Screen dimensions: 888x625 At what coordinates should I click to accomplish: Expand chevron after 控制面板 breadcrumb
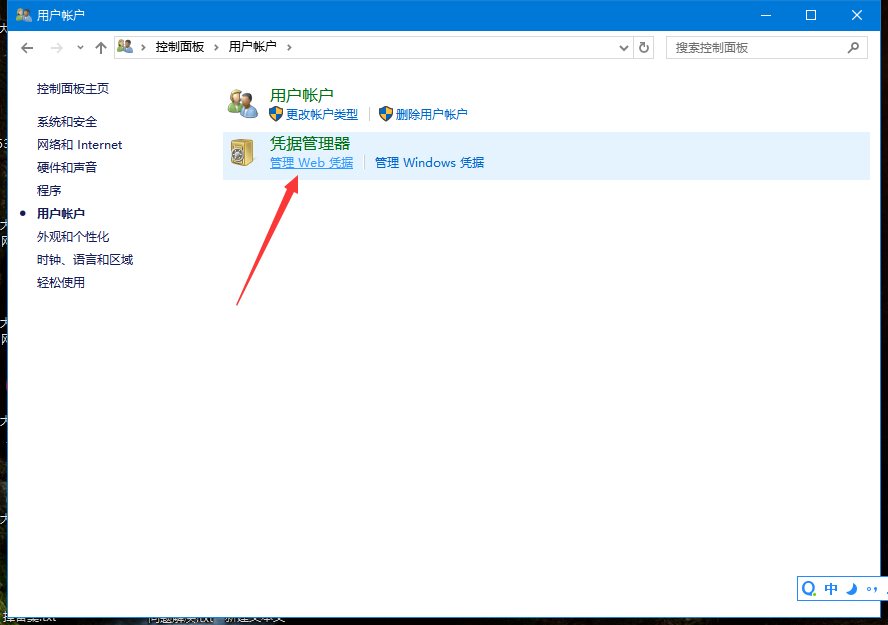pos(216,47)
